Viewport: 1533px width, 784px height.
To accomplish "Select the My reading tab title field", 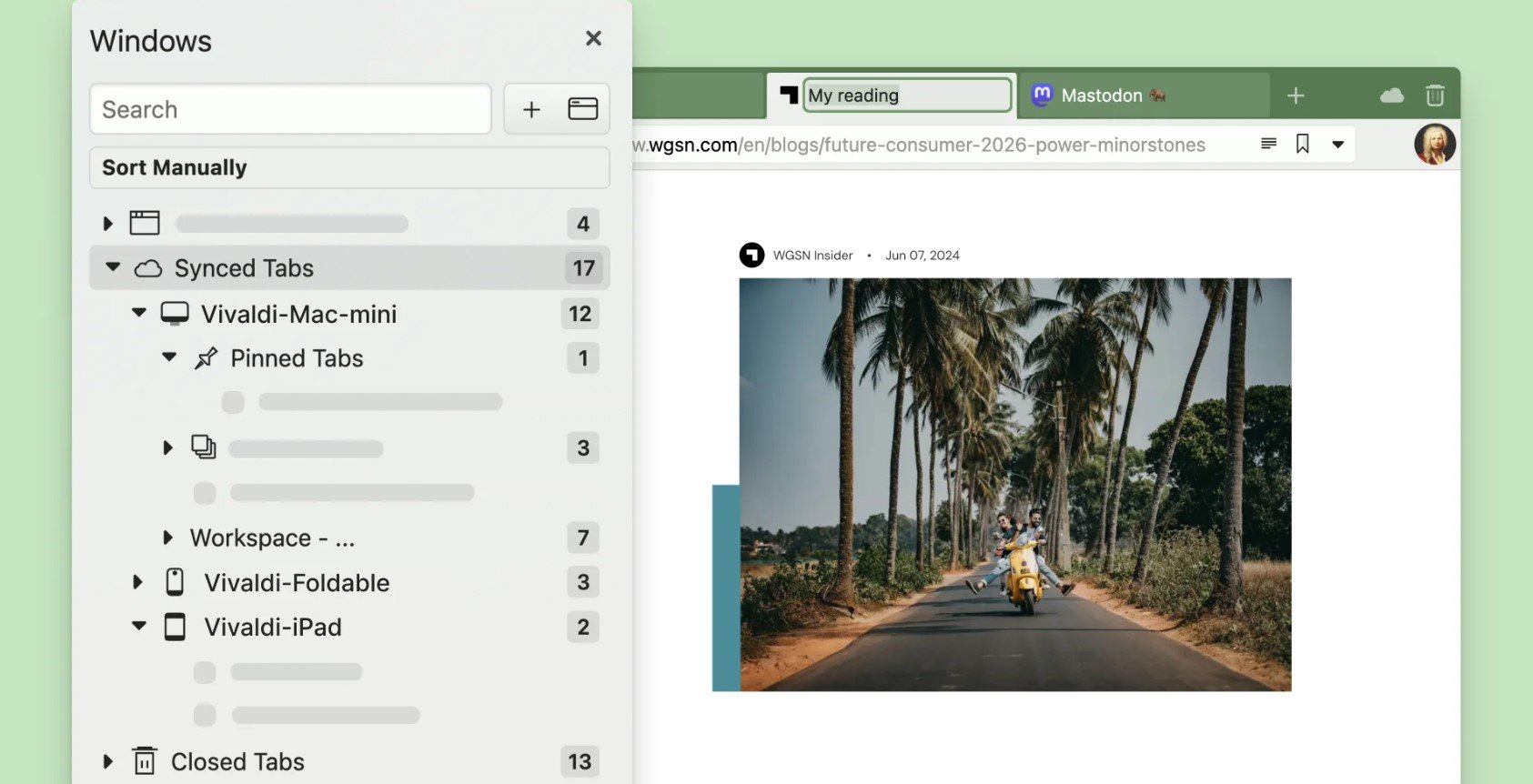I will coord(907,95).
